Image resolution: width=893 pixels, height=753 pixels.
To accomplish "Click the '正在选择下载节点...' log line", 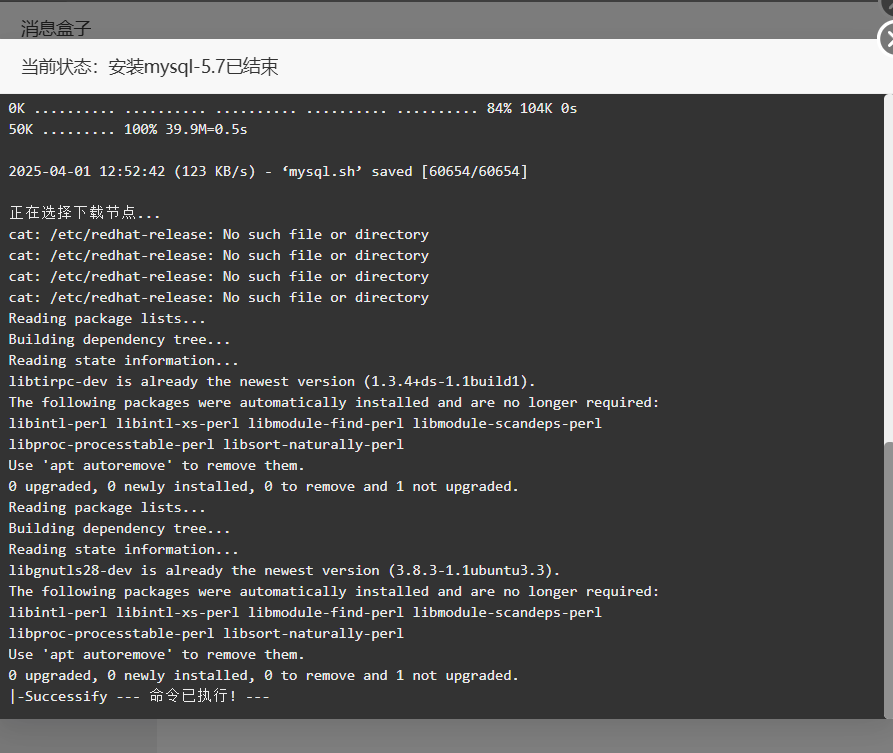I will (84, 213).
